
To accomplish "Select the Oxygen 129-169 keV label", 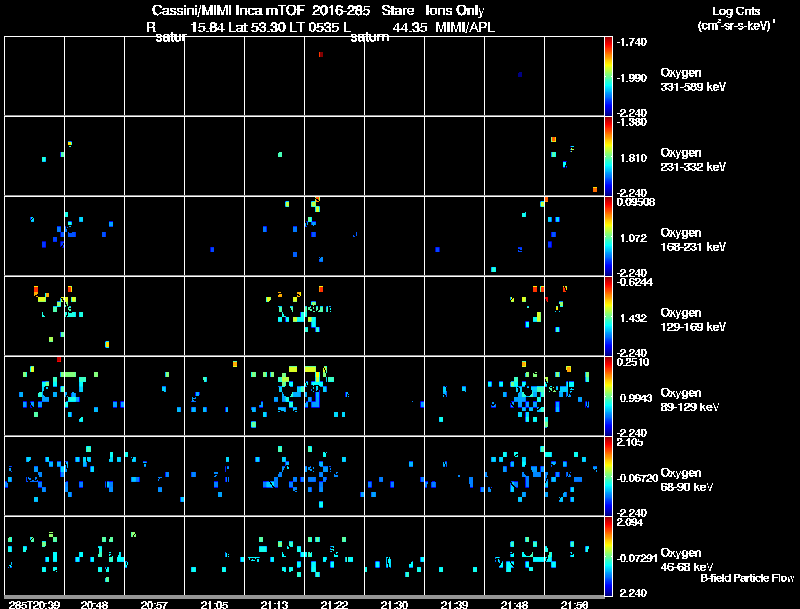I will coord(693,320).
